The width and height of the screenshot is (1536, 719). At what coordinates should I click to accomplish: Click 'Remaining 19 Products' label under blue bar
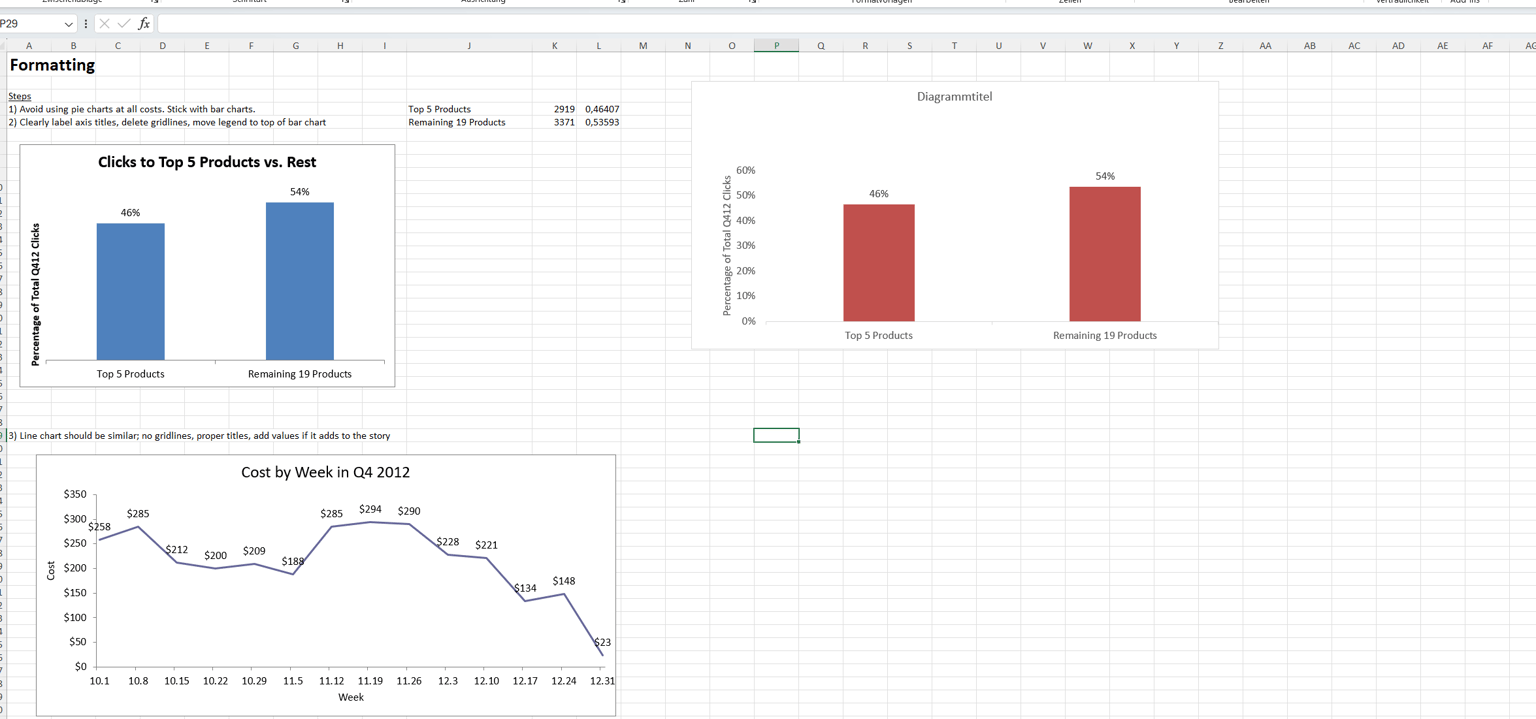[300, 374]
